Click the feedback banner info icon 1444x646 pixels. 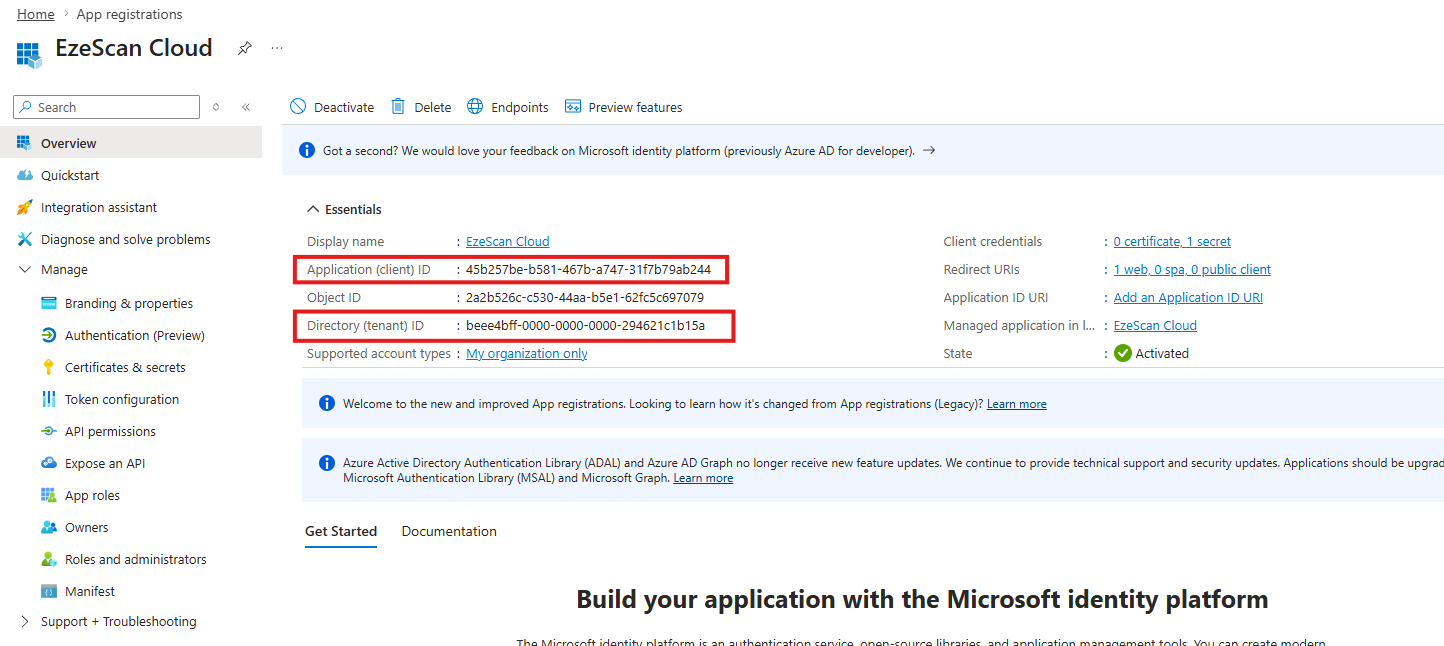[x=307, y=150]
